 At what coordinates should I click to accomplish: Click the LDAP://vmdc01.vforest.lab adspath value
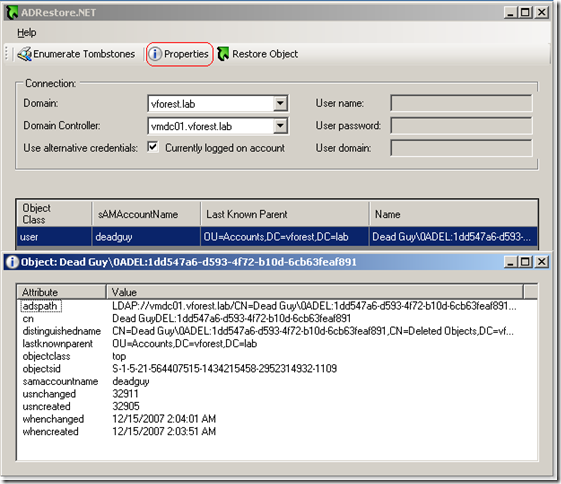314,306
